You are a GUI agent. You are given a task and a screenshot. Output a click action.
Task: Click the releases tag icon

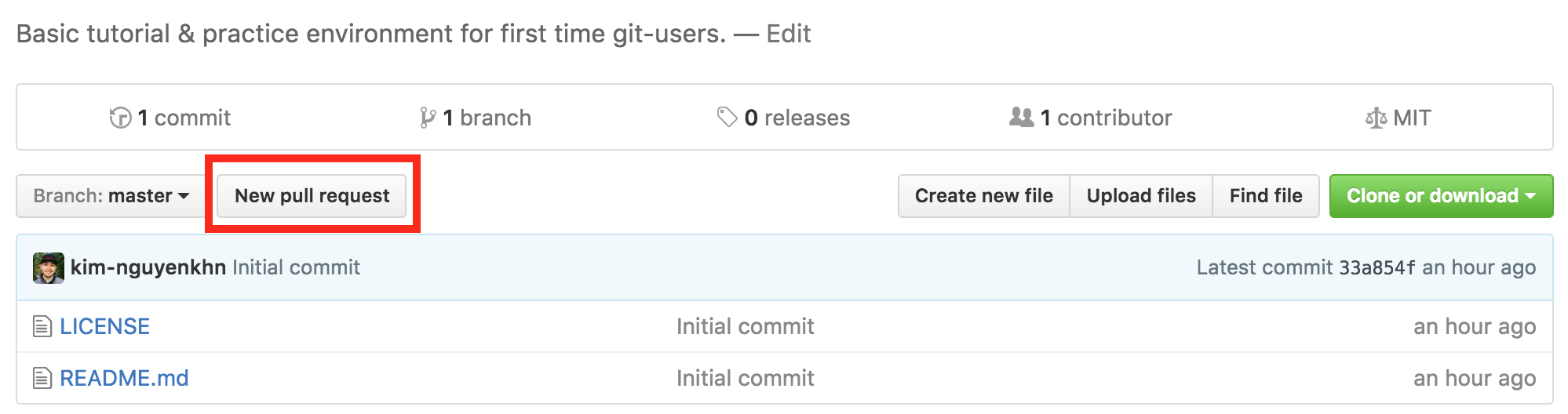[727, 117]
